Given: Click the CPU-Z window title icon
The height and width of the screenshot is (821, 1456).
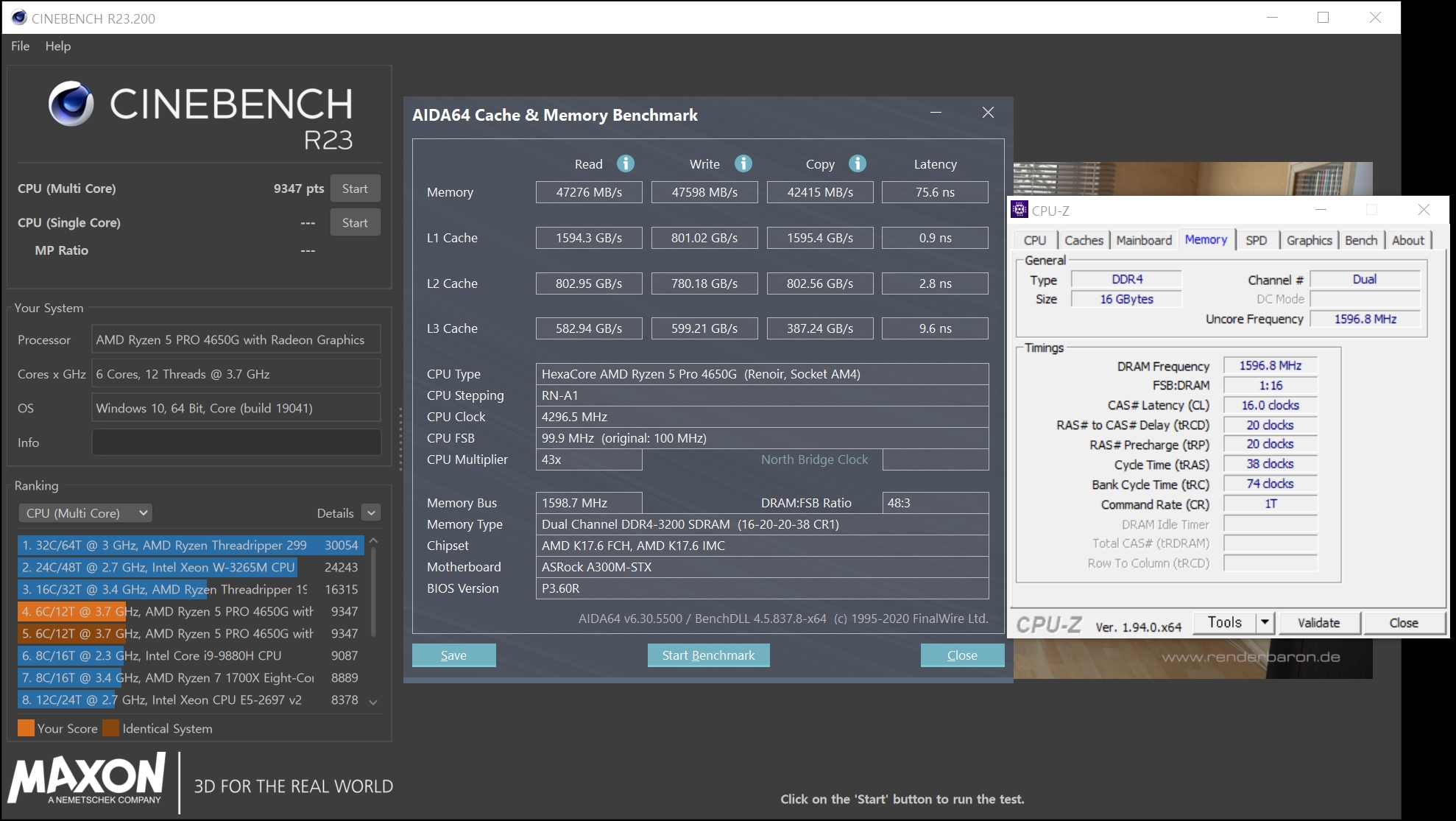Looking at the screenshot, I should (1019, 210).
